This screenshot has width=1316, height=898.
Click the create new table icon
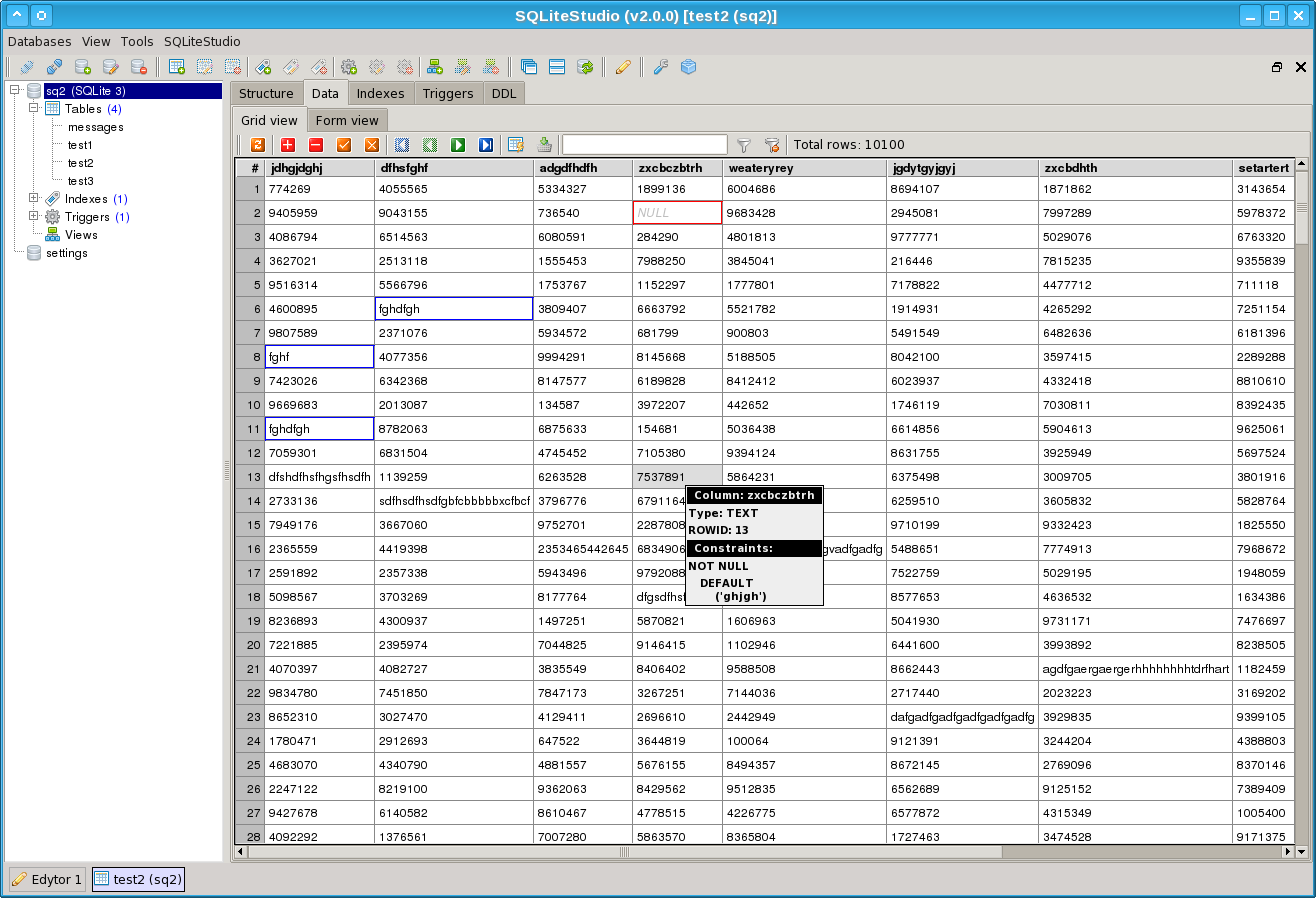tap(177, 67)
